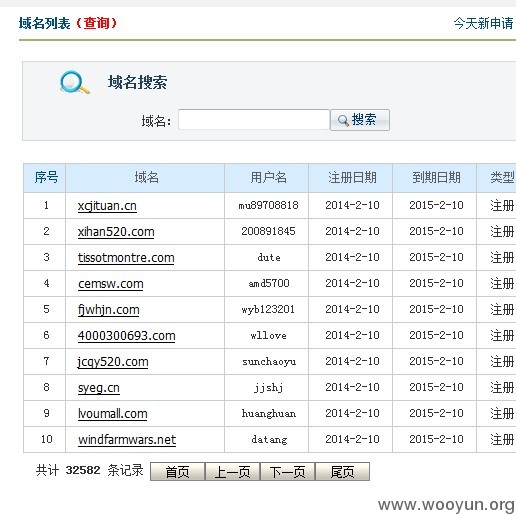Open the xcjituan.cn domain link
Image resolution: width=516 pixels, height=514 pixels.
(107, 206)
